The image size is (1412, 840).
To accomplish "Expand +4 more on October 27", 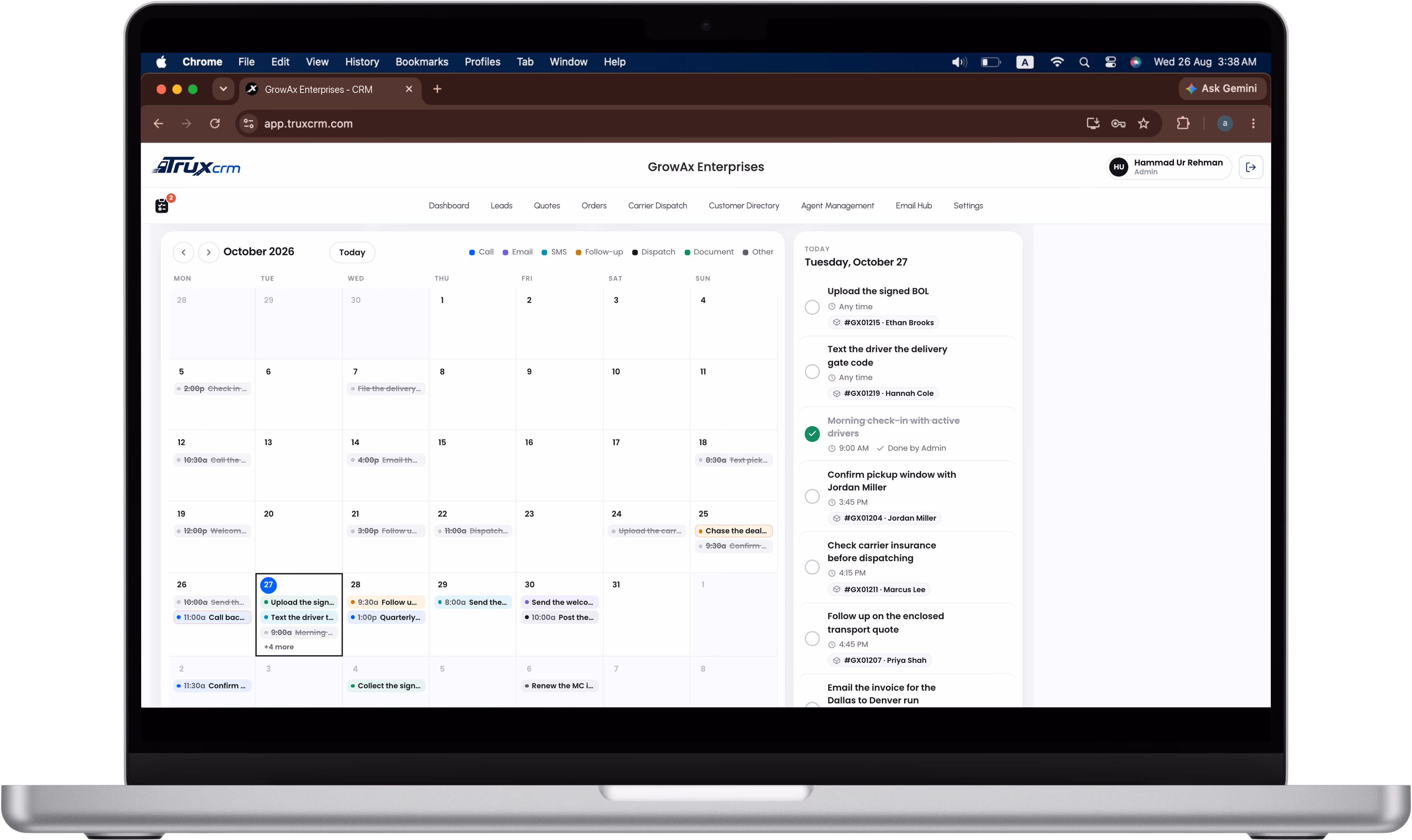I will pyautogui.click(x=279, y=646).
